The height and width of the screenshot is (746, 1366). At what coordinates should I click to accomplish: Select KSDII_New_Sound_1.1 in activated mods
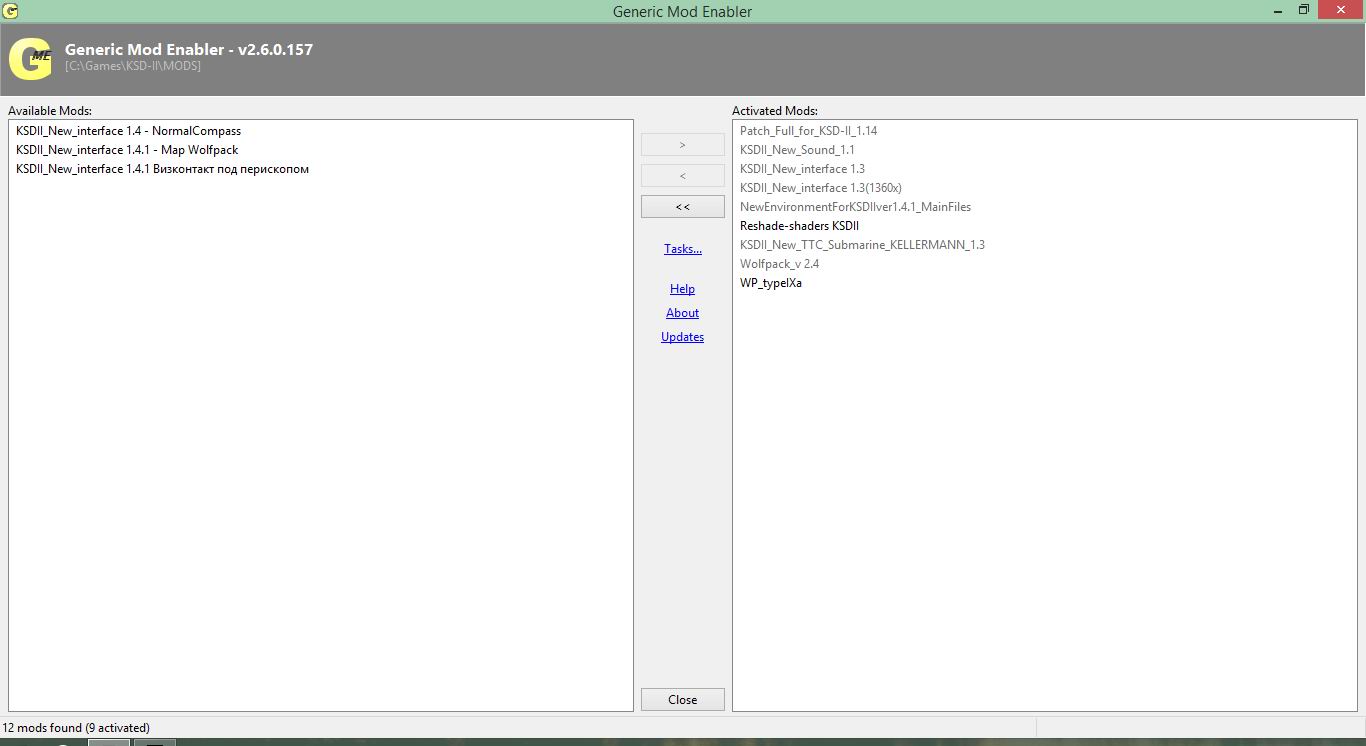coord(797,150)
